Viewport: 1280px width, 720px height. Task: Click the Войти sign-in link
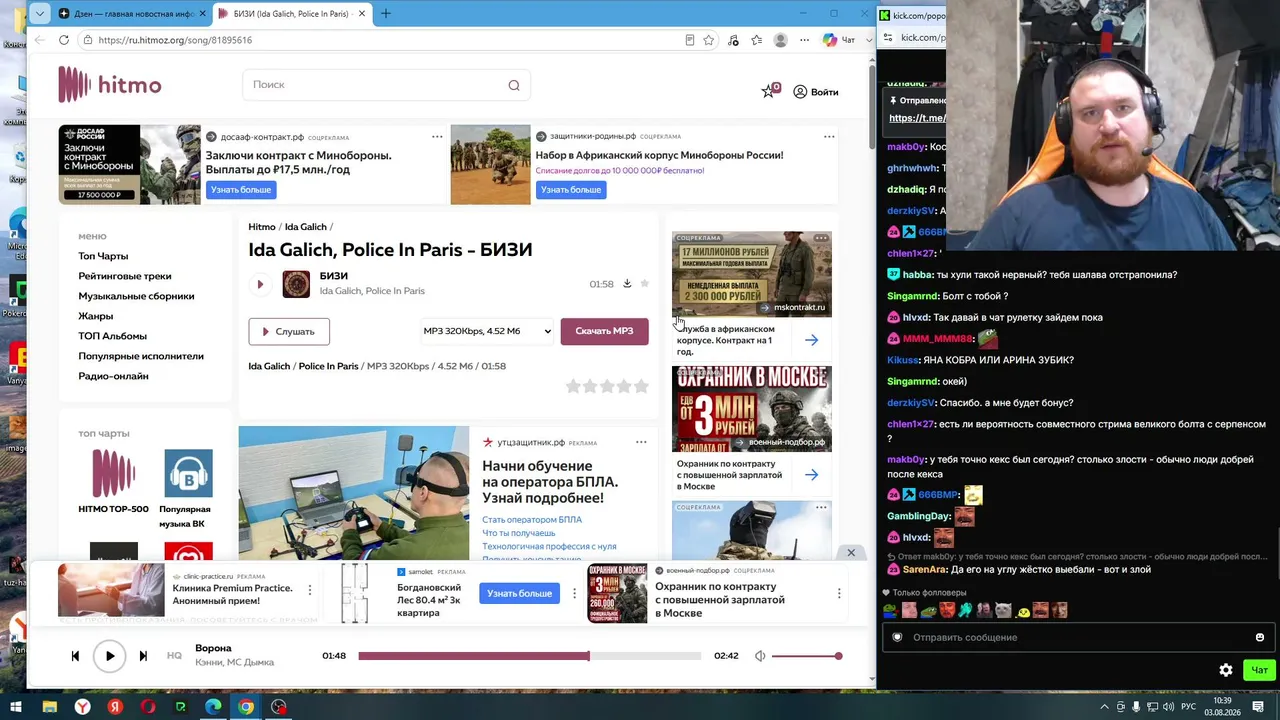(x=816, y=92)
